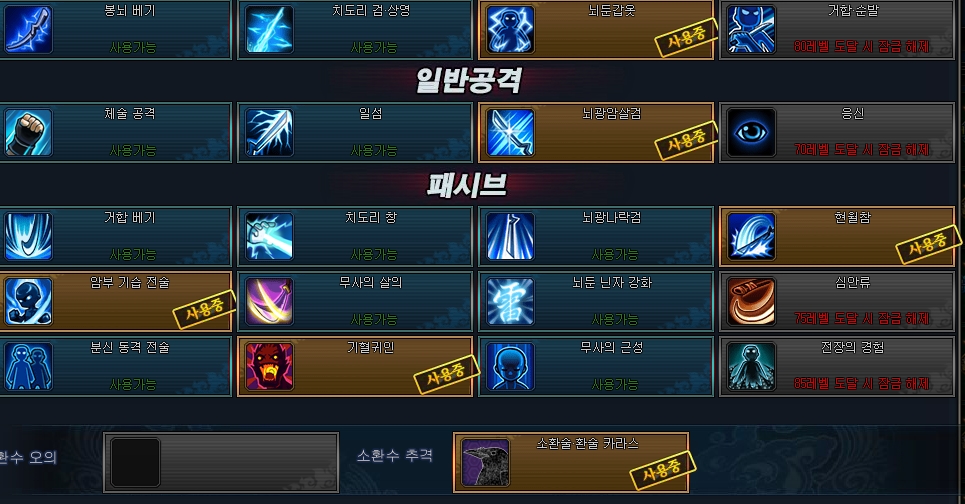Click the 심안류 locked skill icon

point(751,302)
